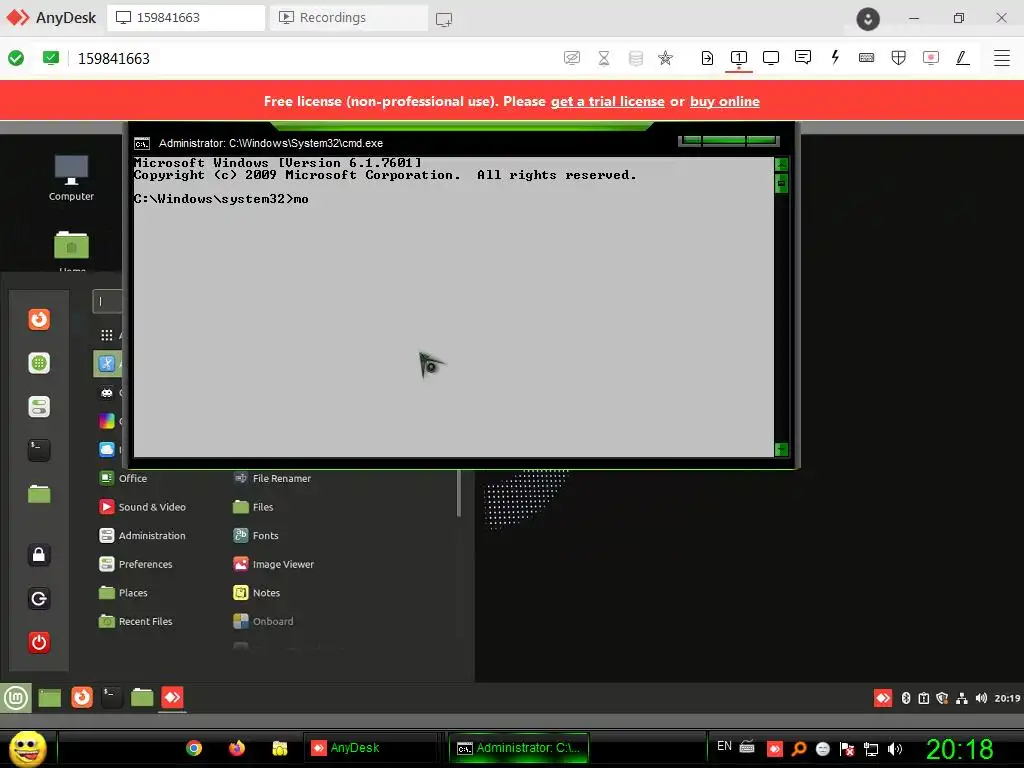Viewport: 1024px width, 768px height.
Task: Follow the 'get a trial license' link
Action: [607, 101]
